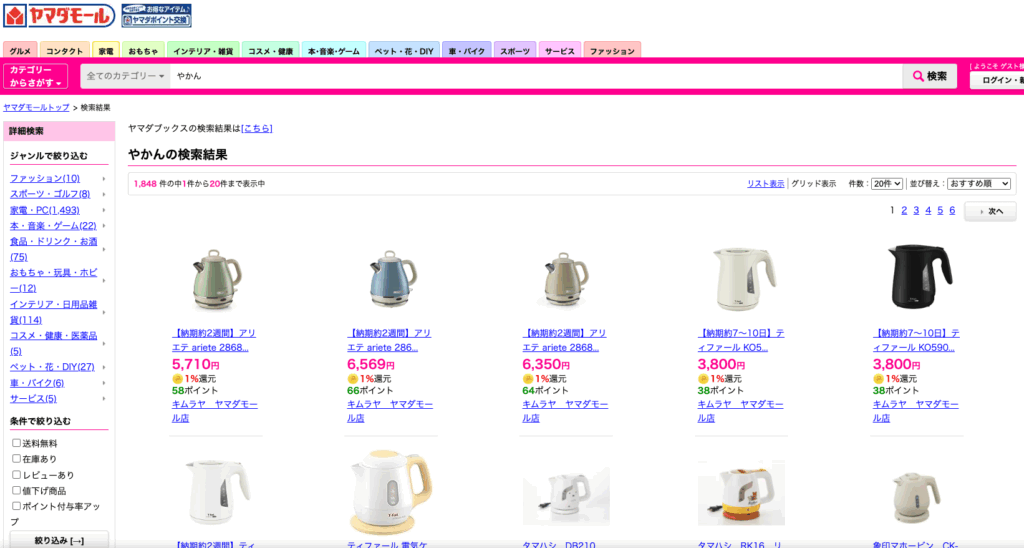
Task: Click the ログイン button
Action: click(x=997, y=80)
